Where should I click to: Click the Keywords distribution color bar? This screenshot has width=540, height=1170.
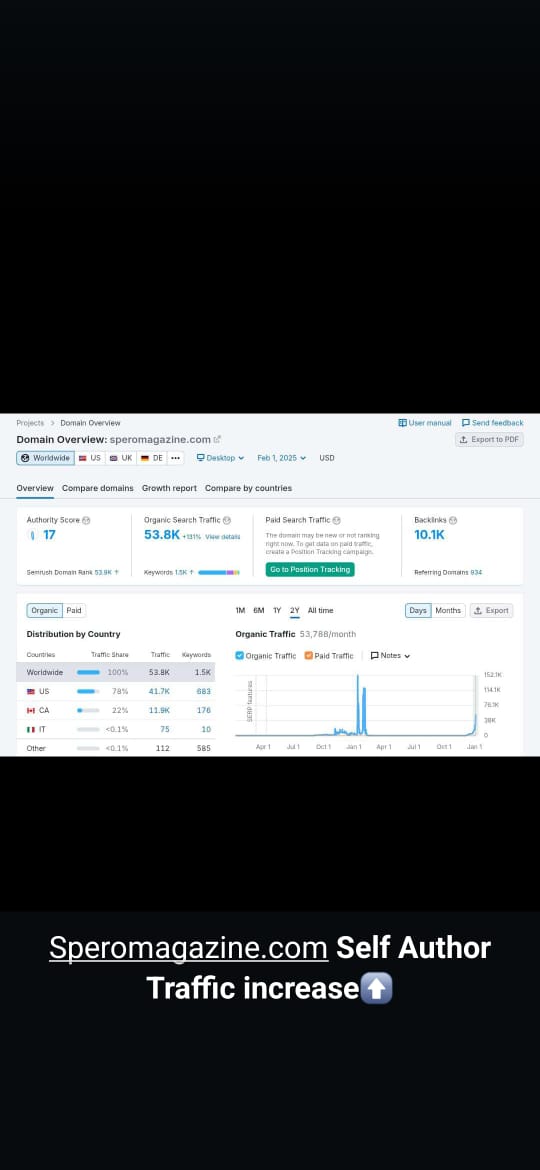(x=219, y=572)
